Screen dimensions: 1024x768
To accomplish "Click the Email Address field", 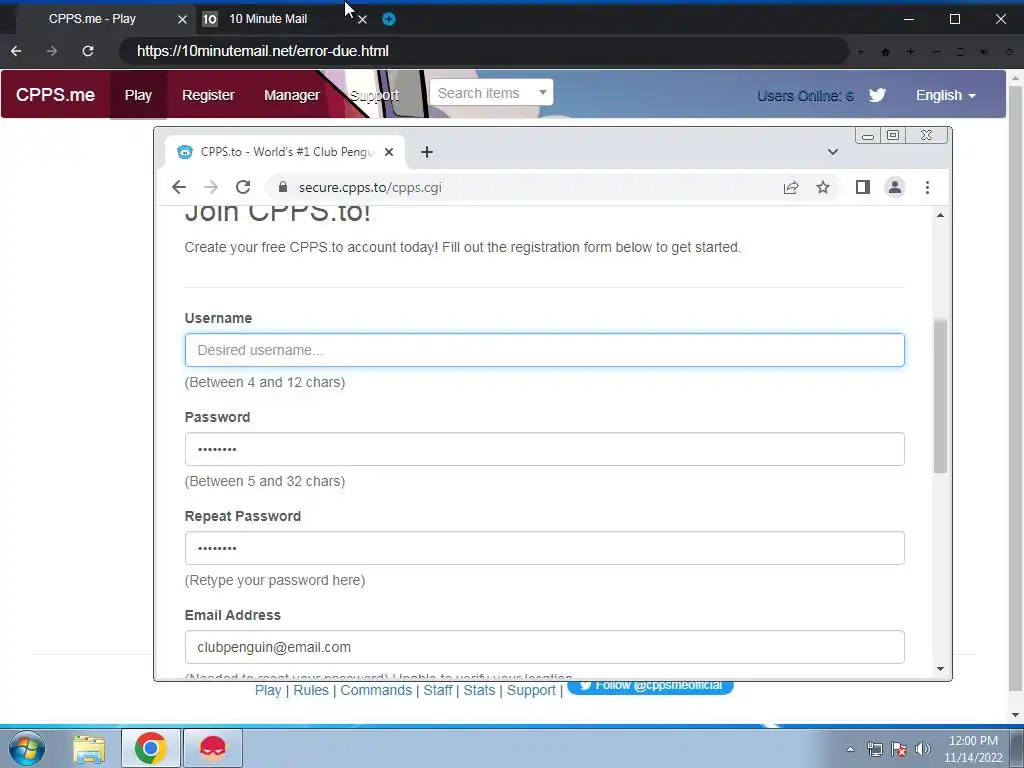I will [545, 647].
